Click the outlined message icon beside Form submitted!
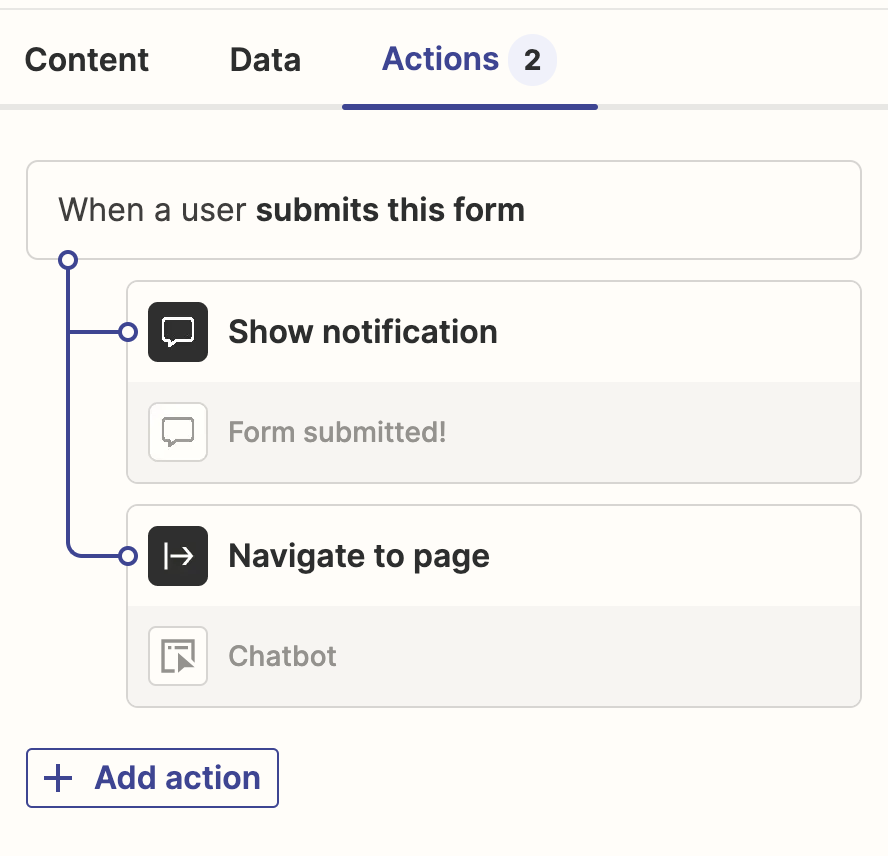 tap(178, 432)
